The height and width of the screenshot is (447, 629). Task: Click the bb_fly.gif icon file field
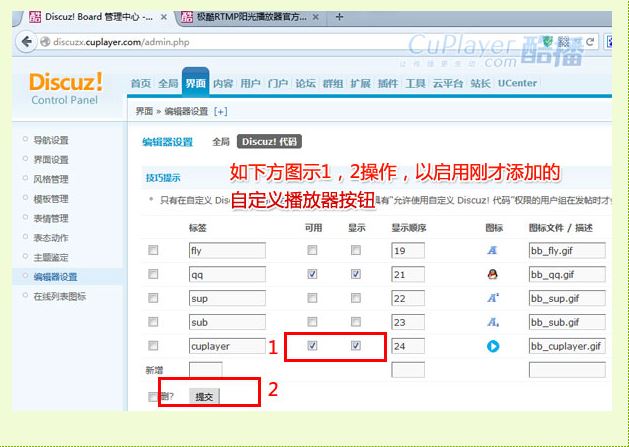(x=567, y=250)
